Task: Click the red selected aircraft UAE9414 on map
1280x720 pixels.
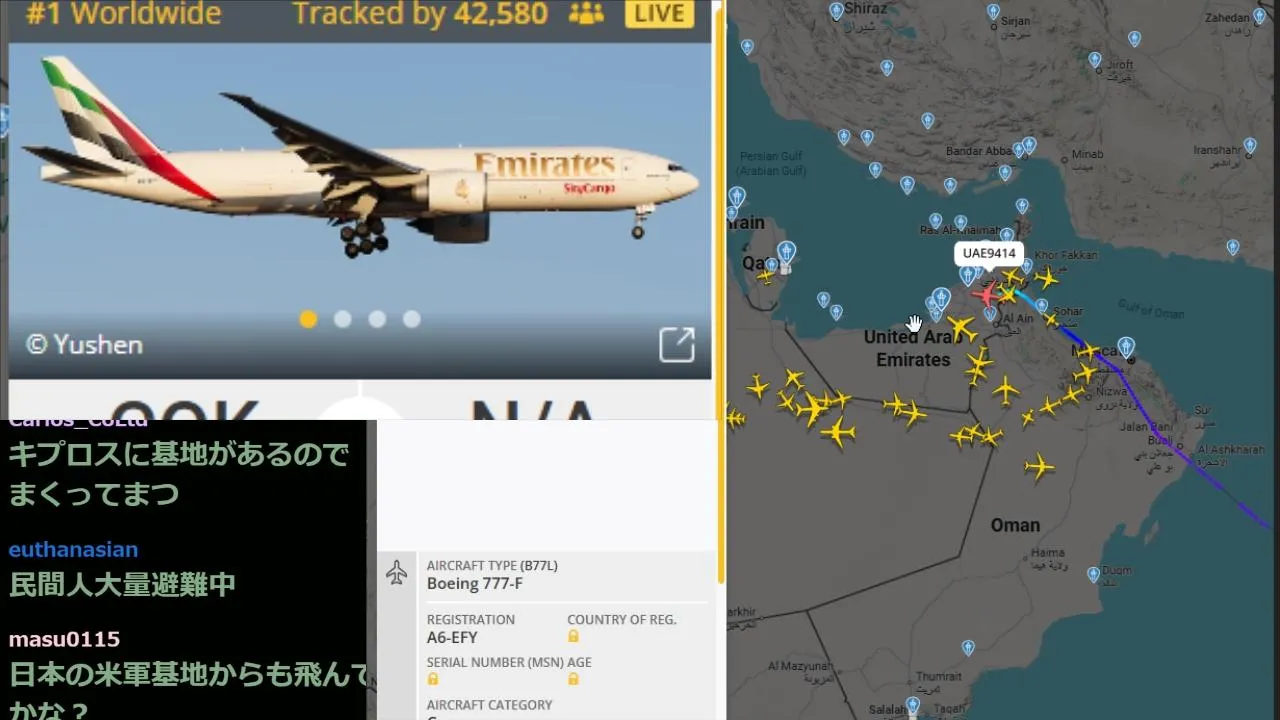Action: tap(987, 295)
